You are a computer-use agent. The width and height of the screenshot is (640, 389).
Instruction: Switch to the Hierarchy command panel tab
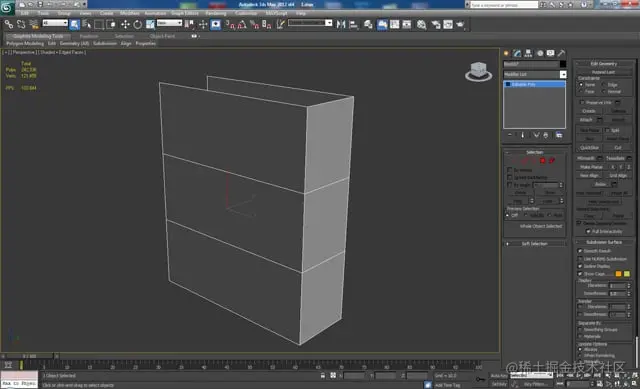point(529,53)
